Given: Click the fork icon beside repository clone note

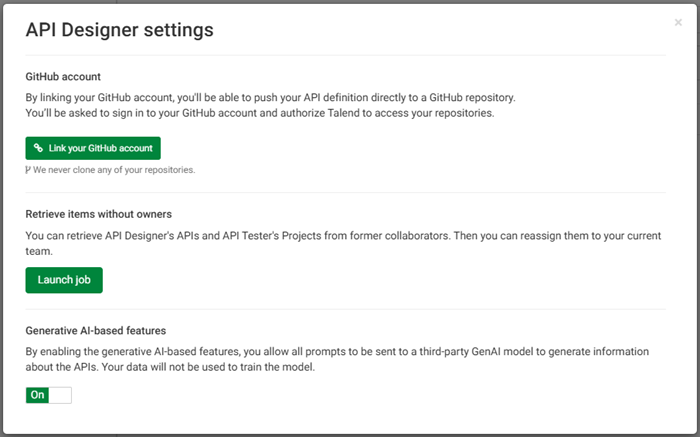Looking at the screenshot, I should click(x=28, y=170).
